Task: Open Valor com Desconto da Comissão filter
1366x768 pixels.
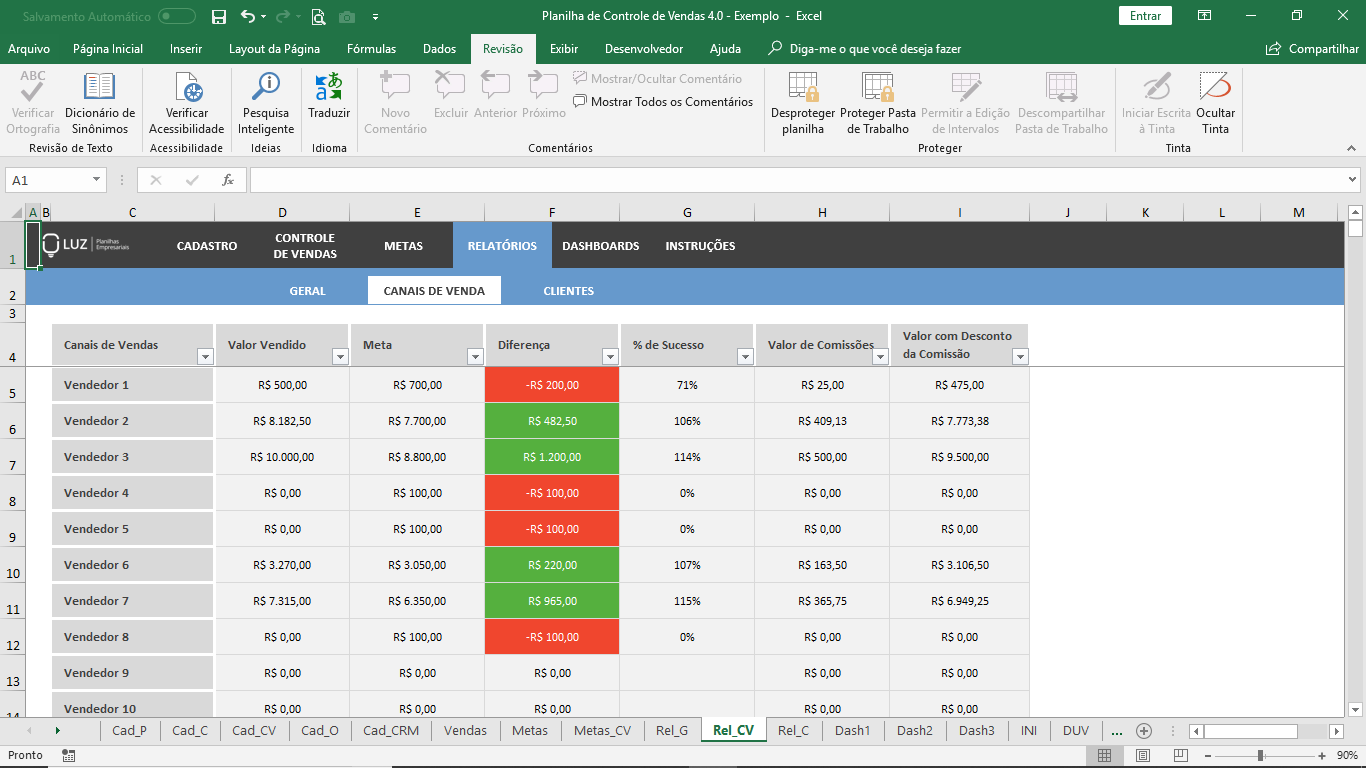Action: tap(1020, 356)
